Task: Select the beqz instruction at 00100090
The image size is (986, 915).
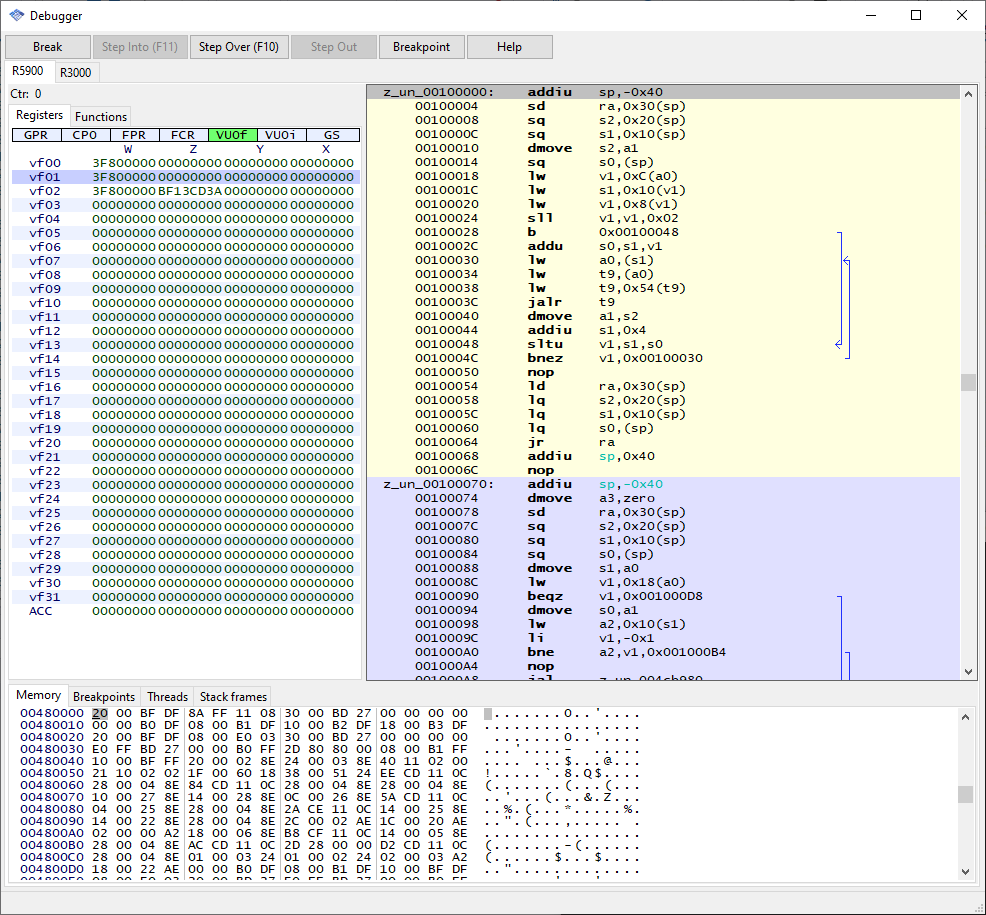Action: [x=663, y=596]
